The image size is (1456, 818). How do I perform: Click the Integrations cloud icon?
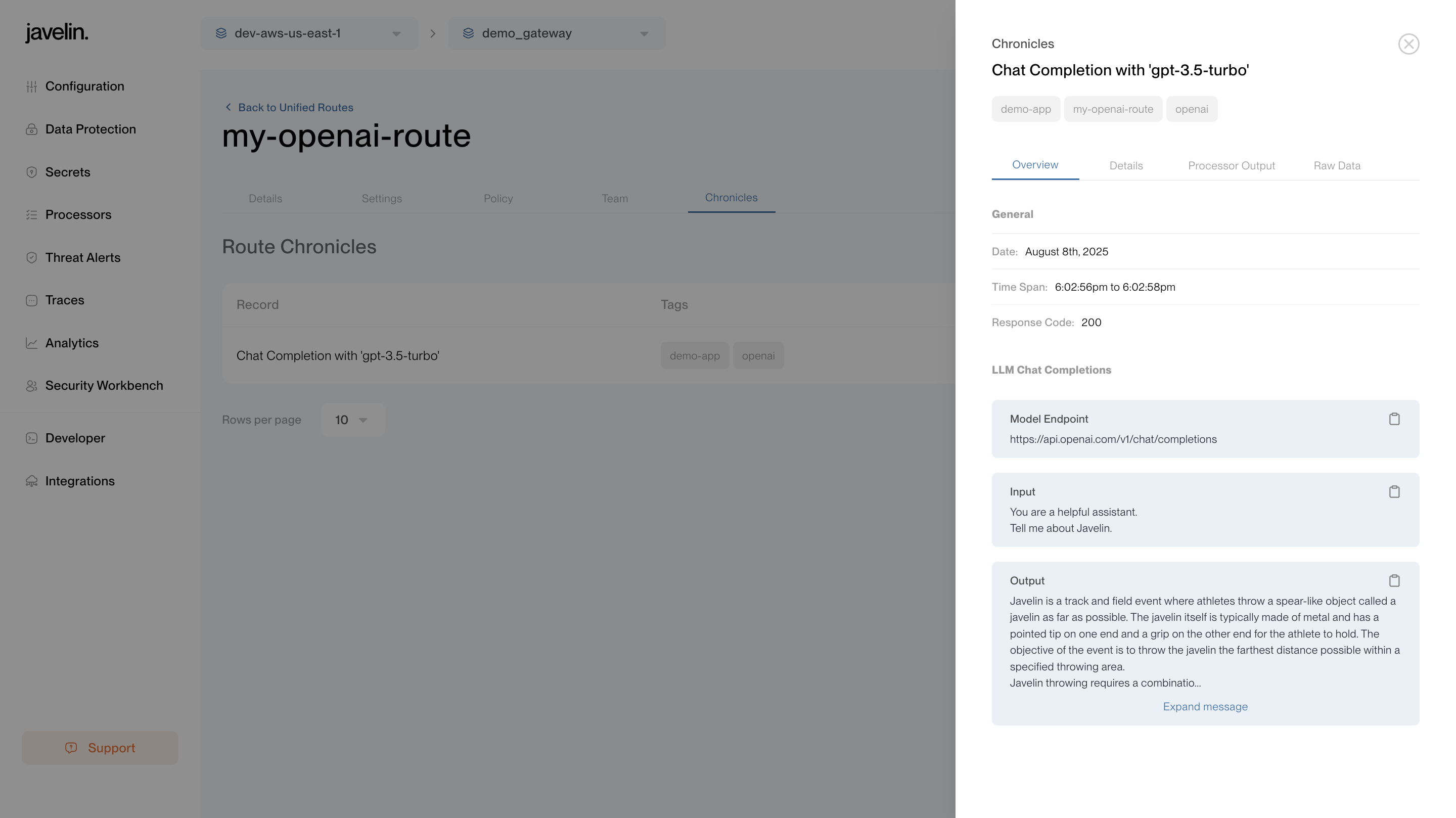pyautogui.click(x=32, y=481)
